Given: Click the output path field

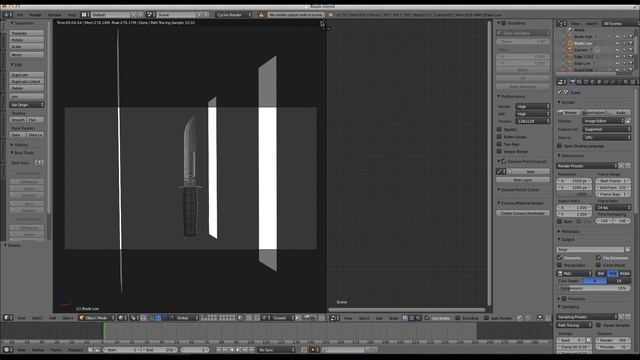Looking at the screenshot, I should click(x=590, y=249).
